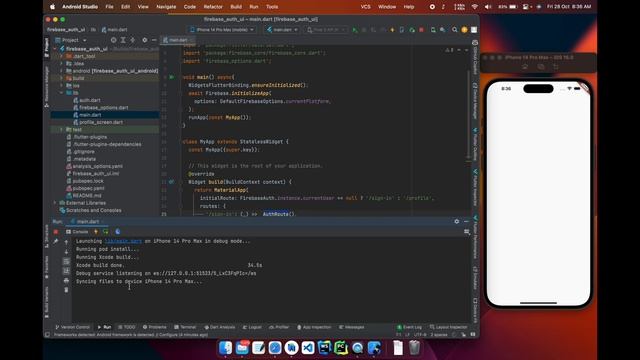Open the main.dart run configuration dropdown
640x360 pixels.
click(282, 30)
